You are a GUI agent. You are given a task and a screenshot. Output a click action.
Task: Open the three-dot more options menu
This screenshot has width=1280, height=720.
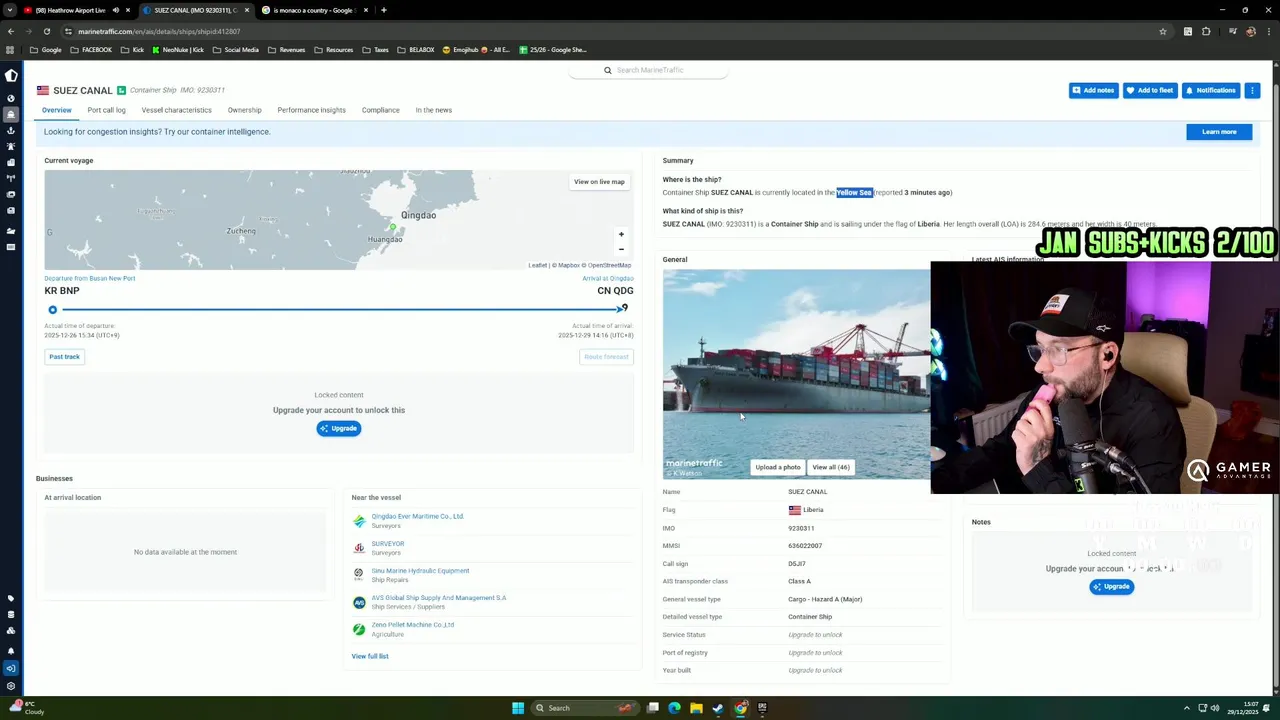tap(1251, 90)
